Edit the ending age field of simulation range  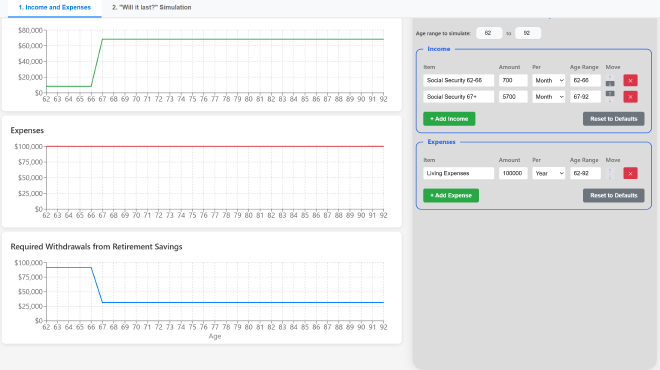click(x=528, y=33)
